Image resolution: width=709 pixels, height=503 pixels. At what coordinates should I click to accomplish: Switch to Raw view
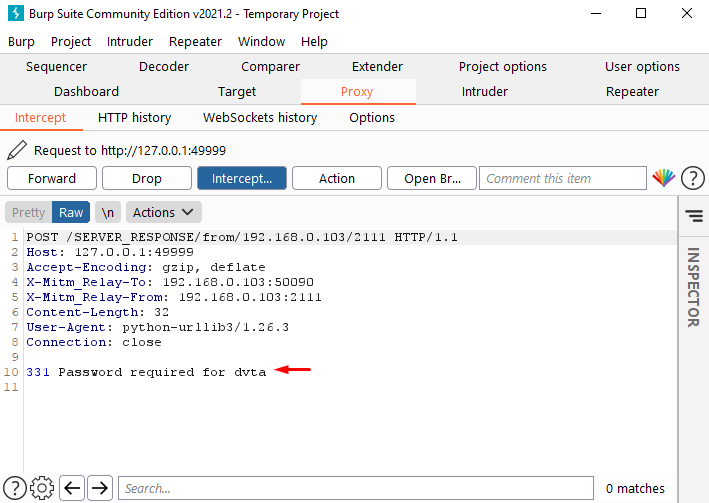(x=71, y=212)
